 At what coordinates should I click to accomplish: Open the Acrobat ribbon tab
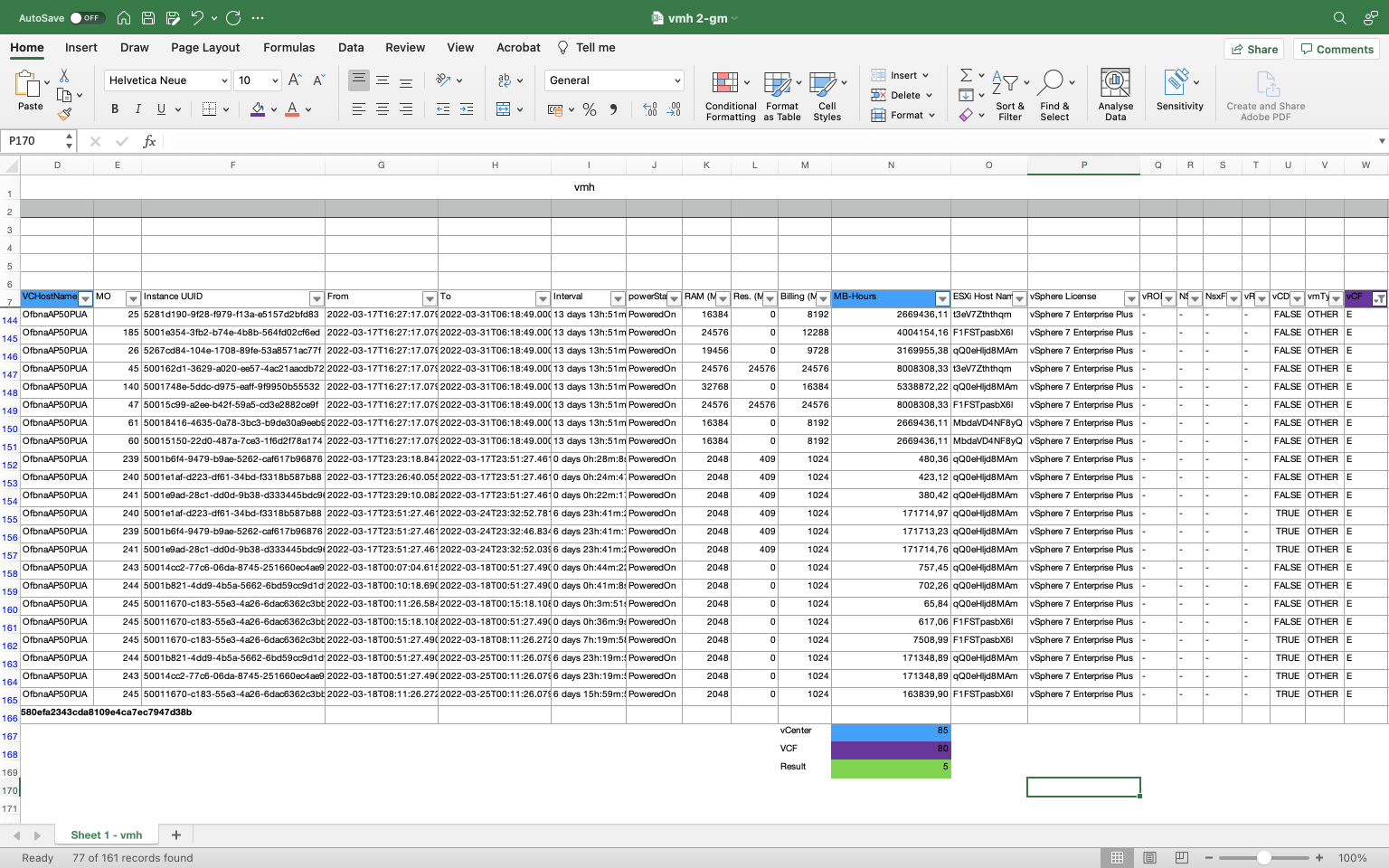click(x=517, y=47)
